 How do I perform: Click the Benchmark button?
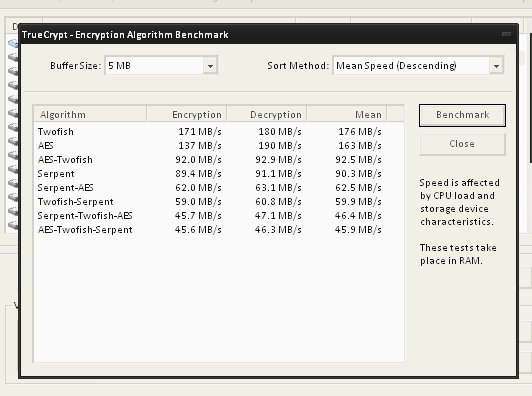click(x=462, y=115)
